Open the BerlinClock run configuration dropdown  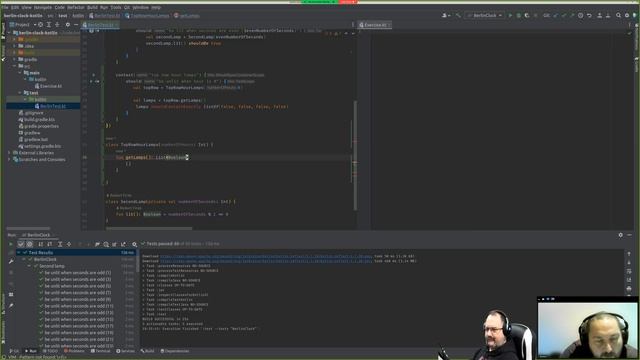point(485,16)
